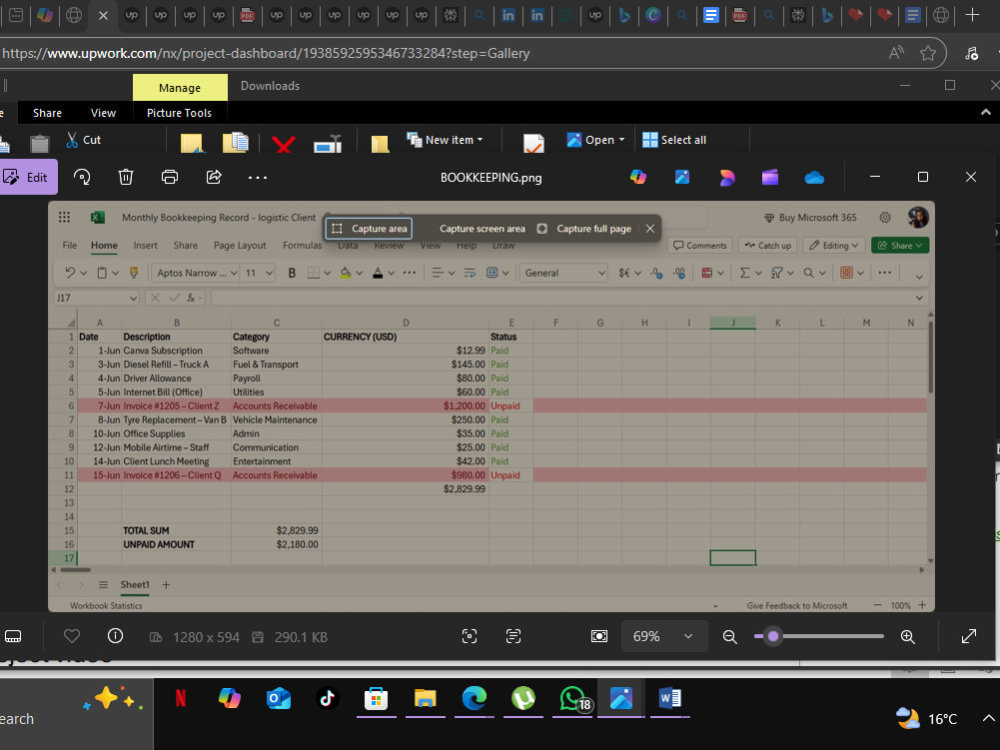
Task: Open a new browser tab with plus
Action: pyautogui.click(x=972, y=15)
